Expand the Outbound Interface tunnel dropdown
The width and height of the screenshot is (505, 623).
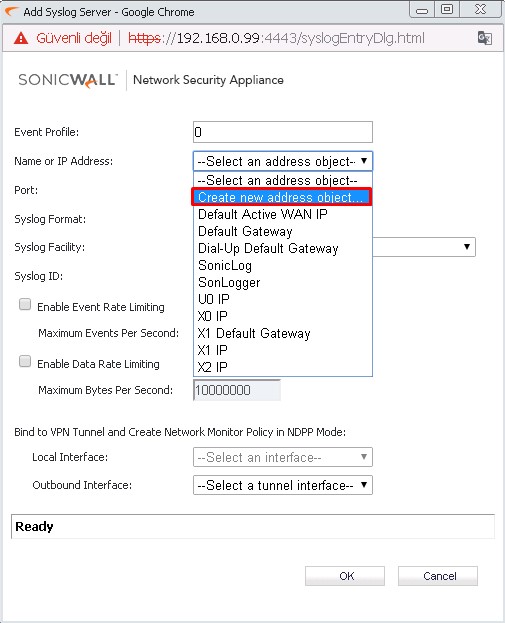(282, 485)
